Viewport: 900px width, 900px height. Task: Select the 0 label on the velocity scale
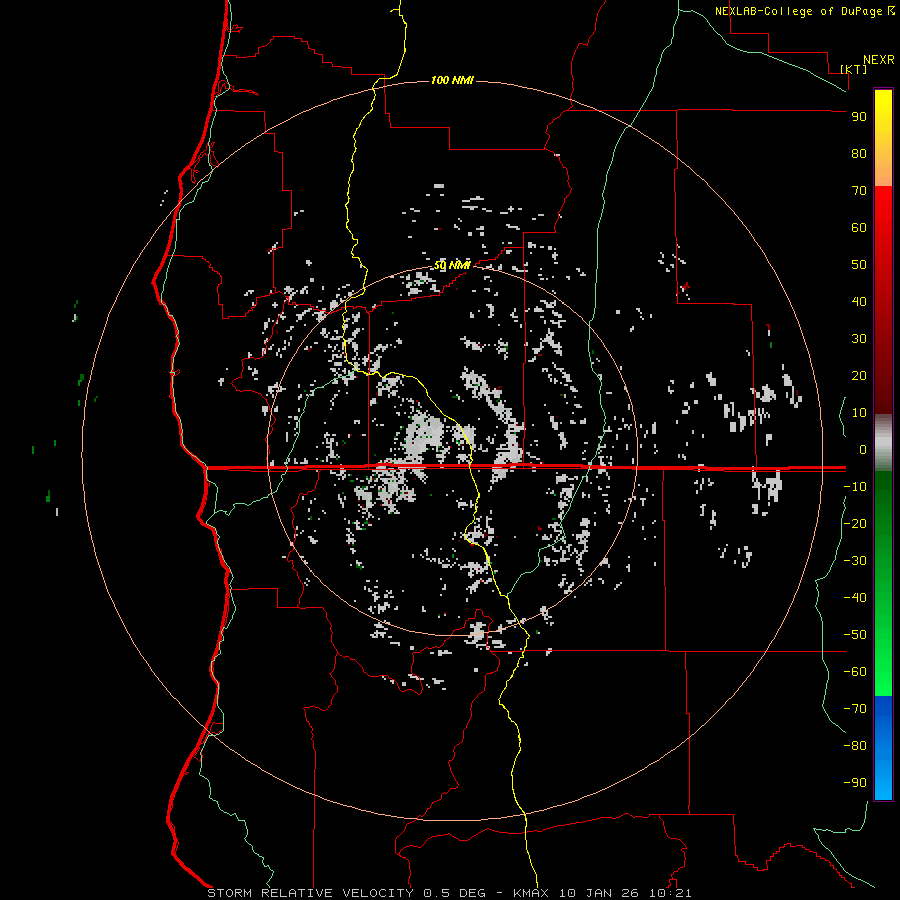863,450
